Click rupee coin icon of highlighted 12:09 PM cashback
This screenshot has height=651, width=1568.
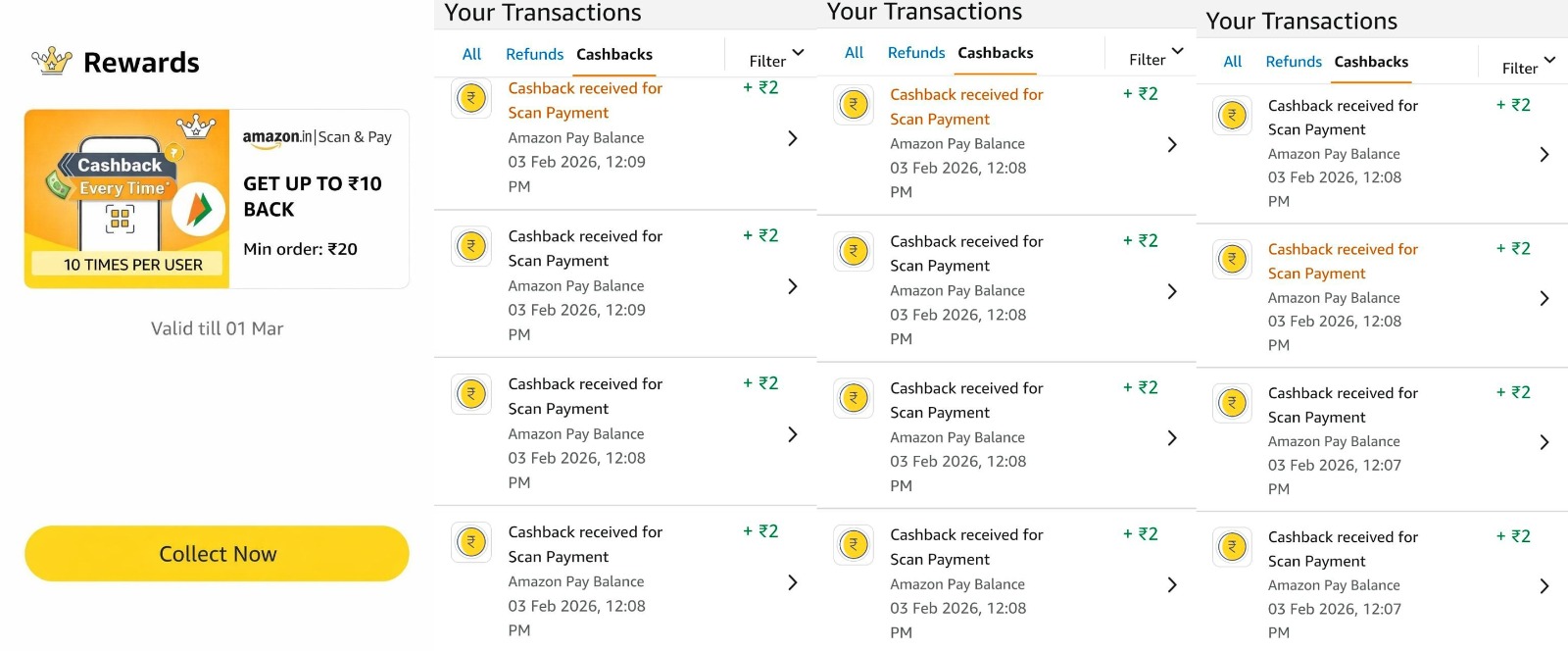coord(471,98)
